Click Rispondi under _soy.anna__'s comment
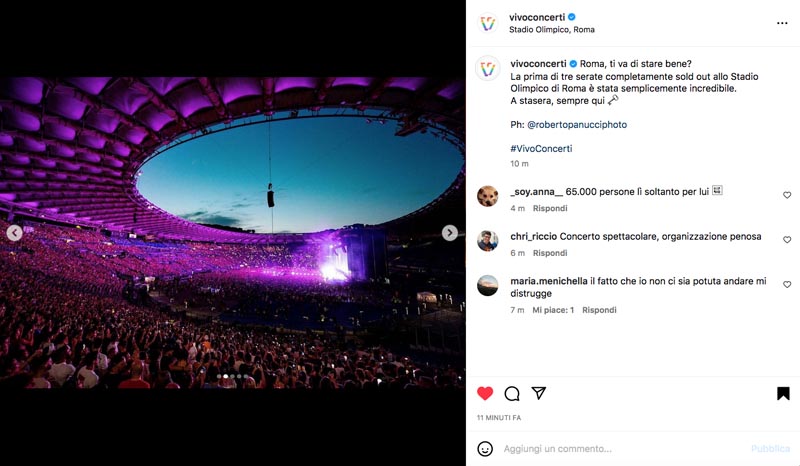 click(x=550, y=208)
